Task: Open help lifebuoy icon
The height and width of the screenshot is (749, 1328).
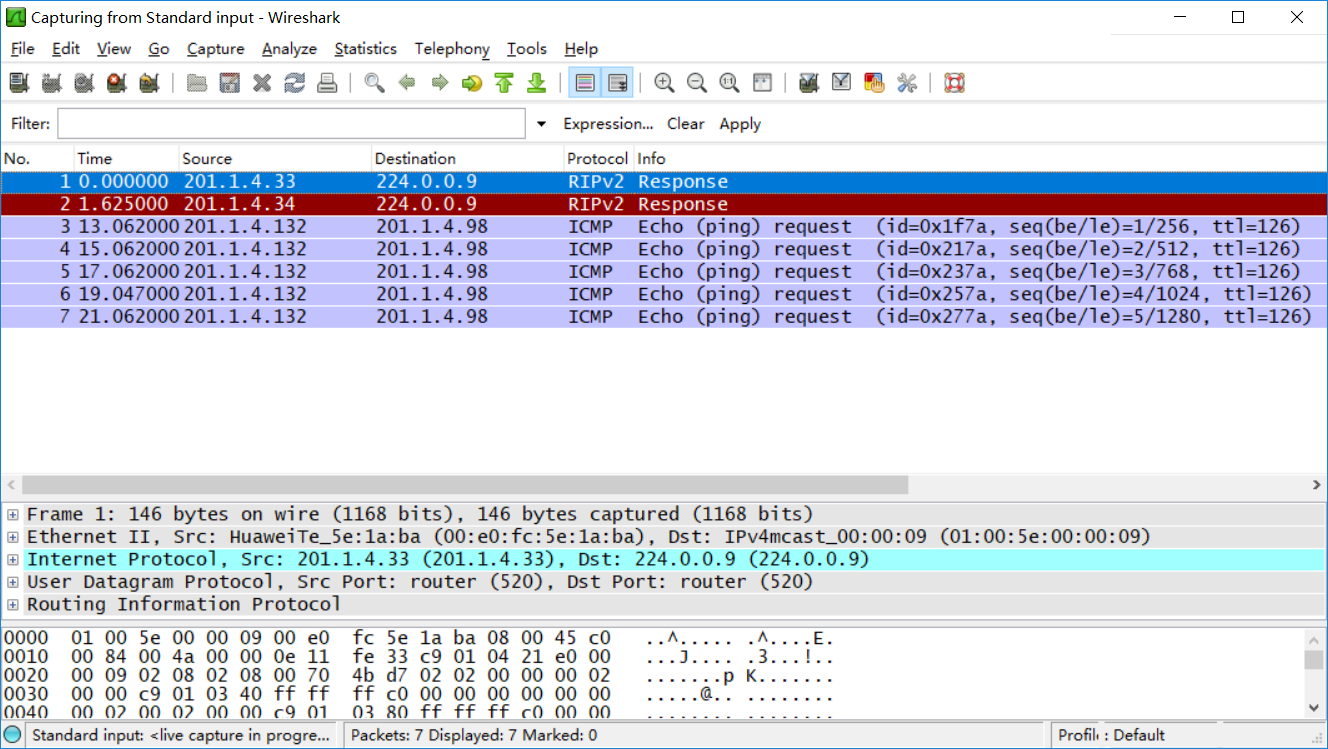Action: coord(954,83)
